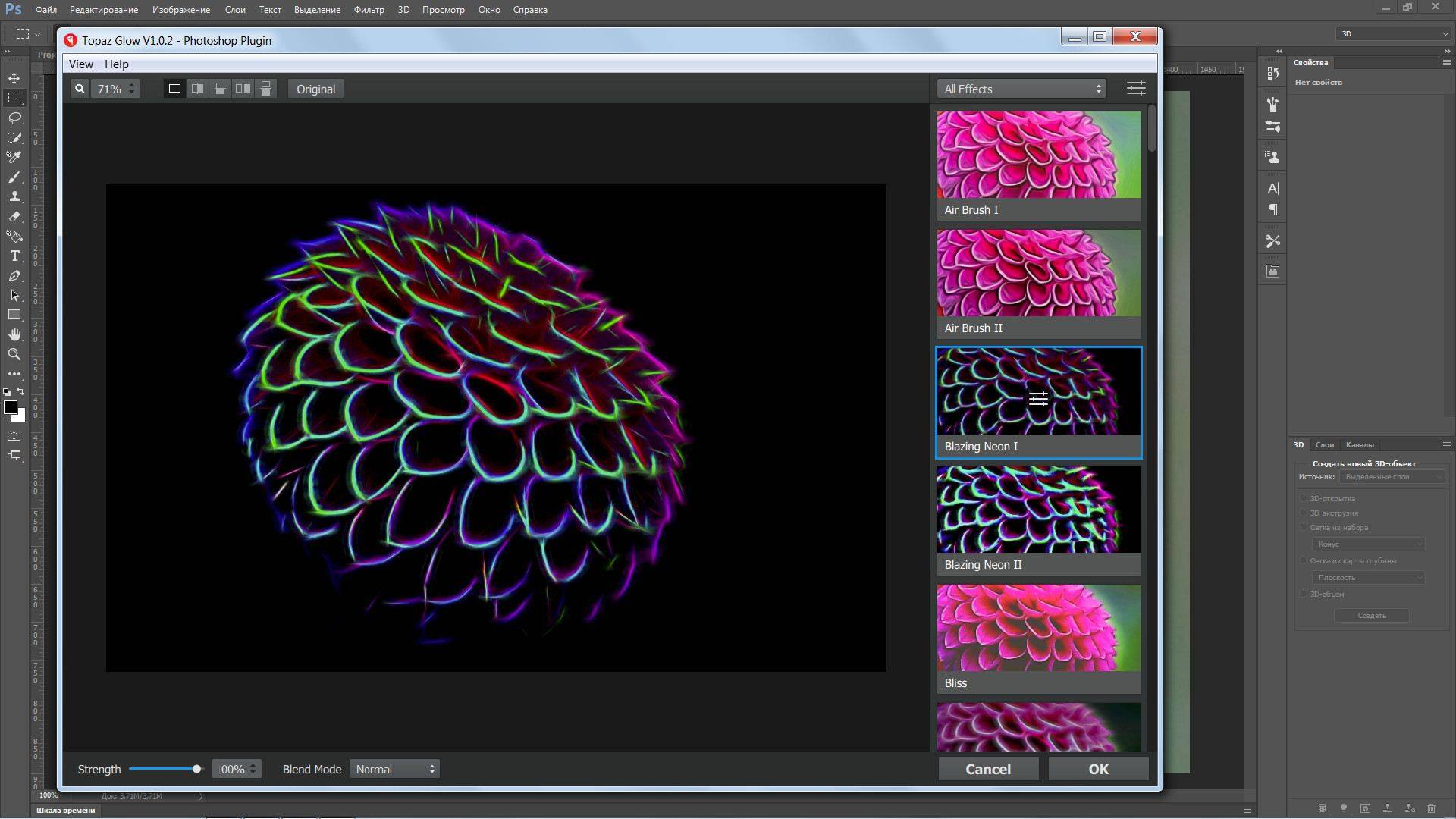
Task: Open the Свойства panel options menu
Action: click(x=1446, y=62)
